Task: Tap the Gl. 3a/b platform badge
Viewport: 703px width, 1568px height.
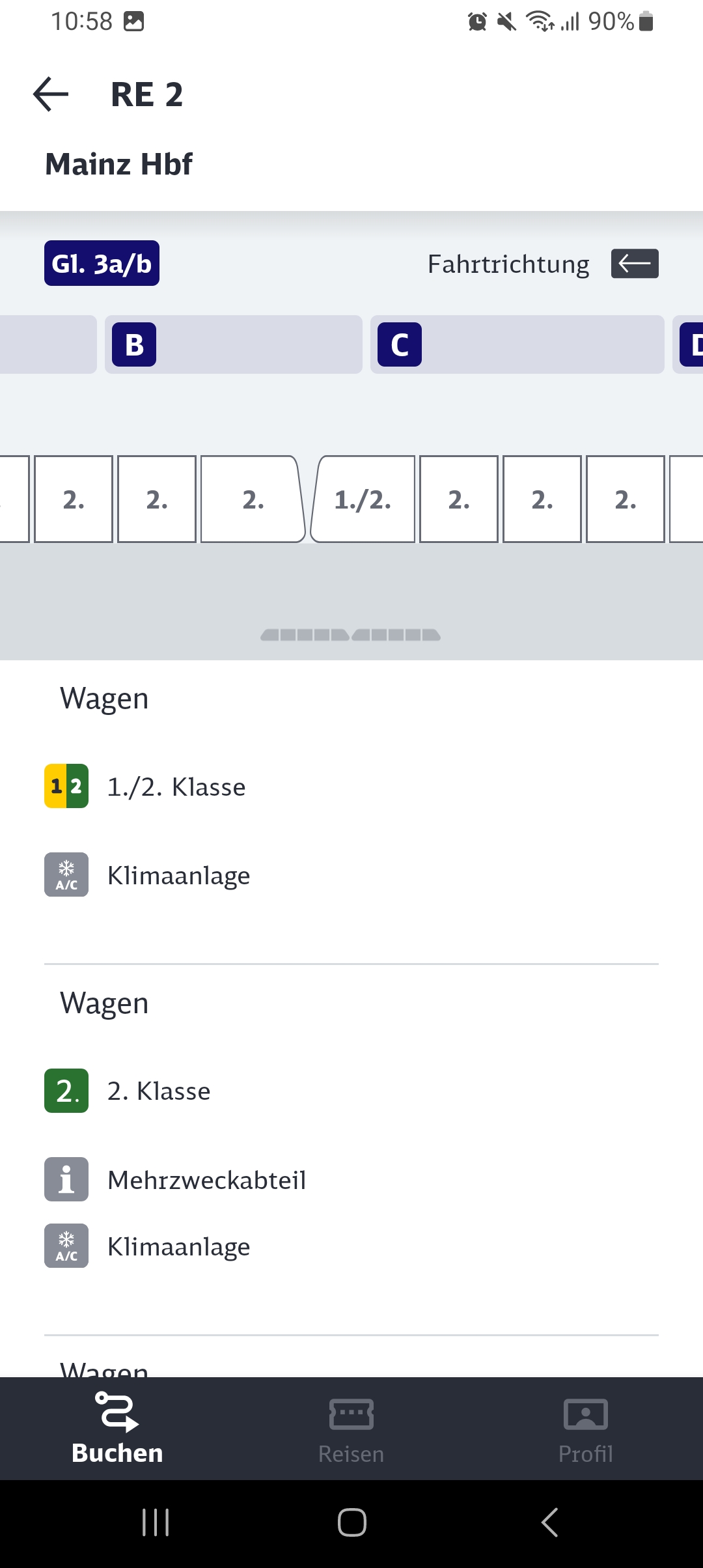Action: coord(102,263)
